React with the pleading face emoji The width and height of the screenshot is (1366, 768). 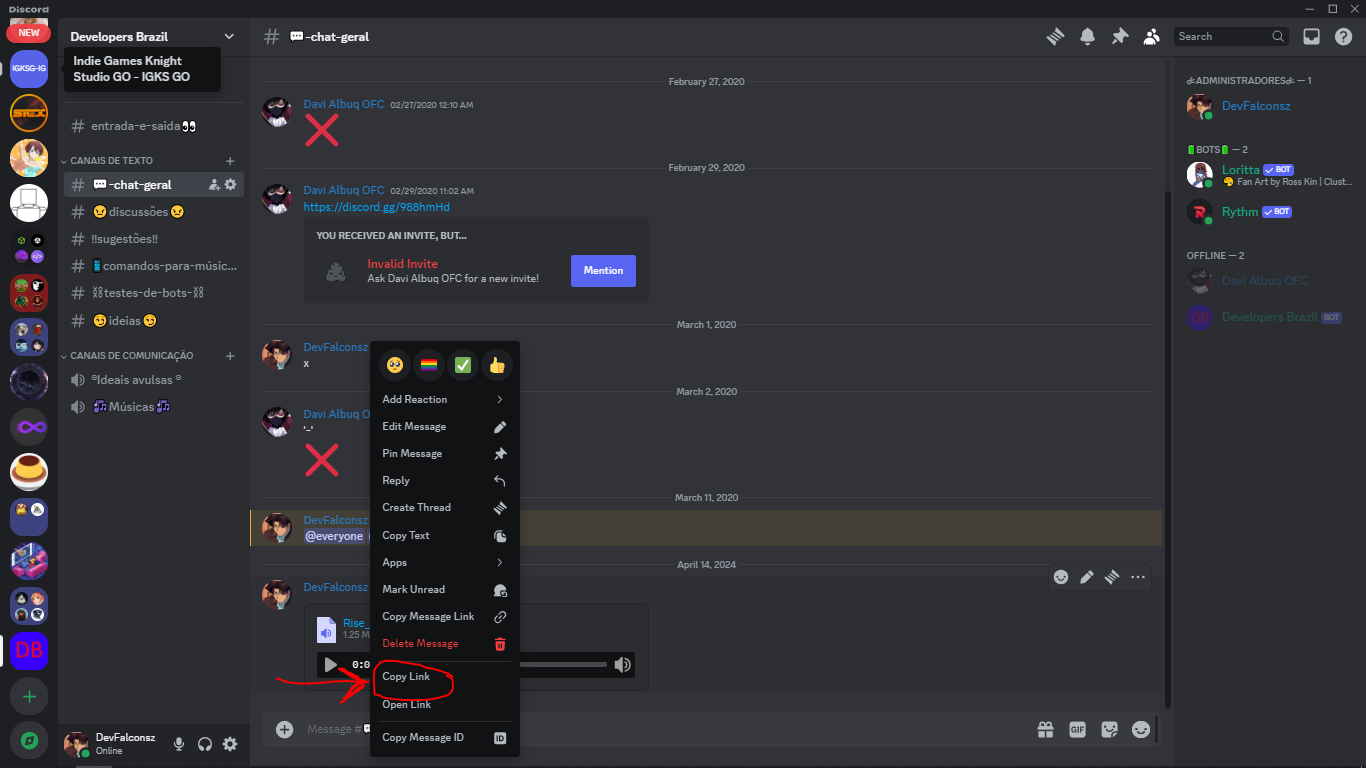tap(394, 366)
